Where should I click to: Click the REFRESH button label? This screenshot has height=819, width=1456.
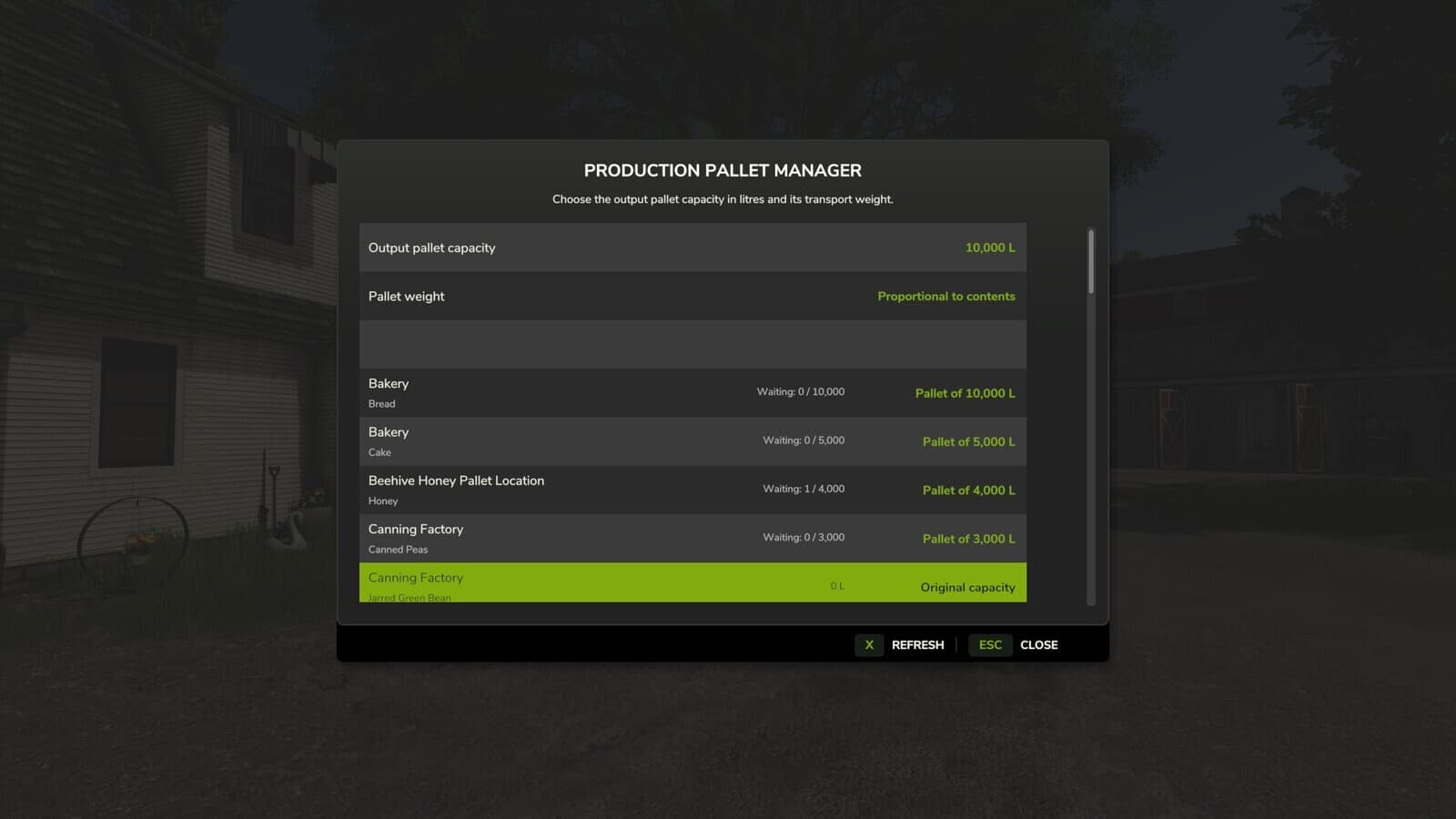pyautogui.click(x=917, y=645)
